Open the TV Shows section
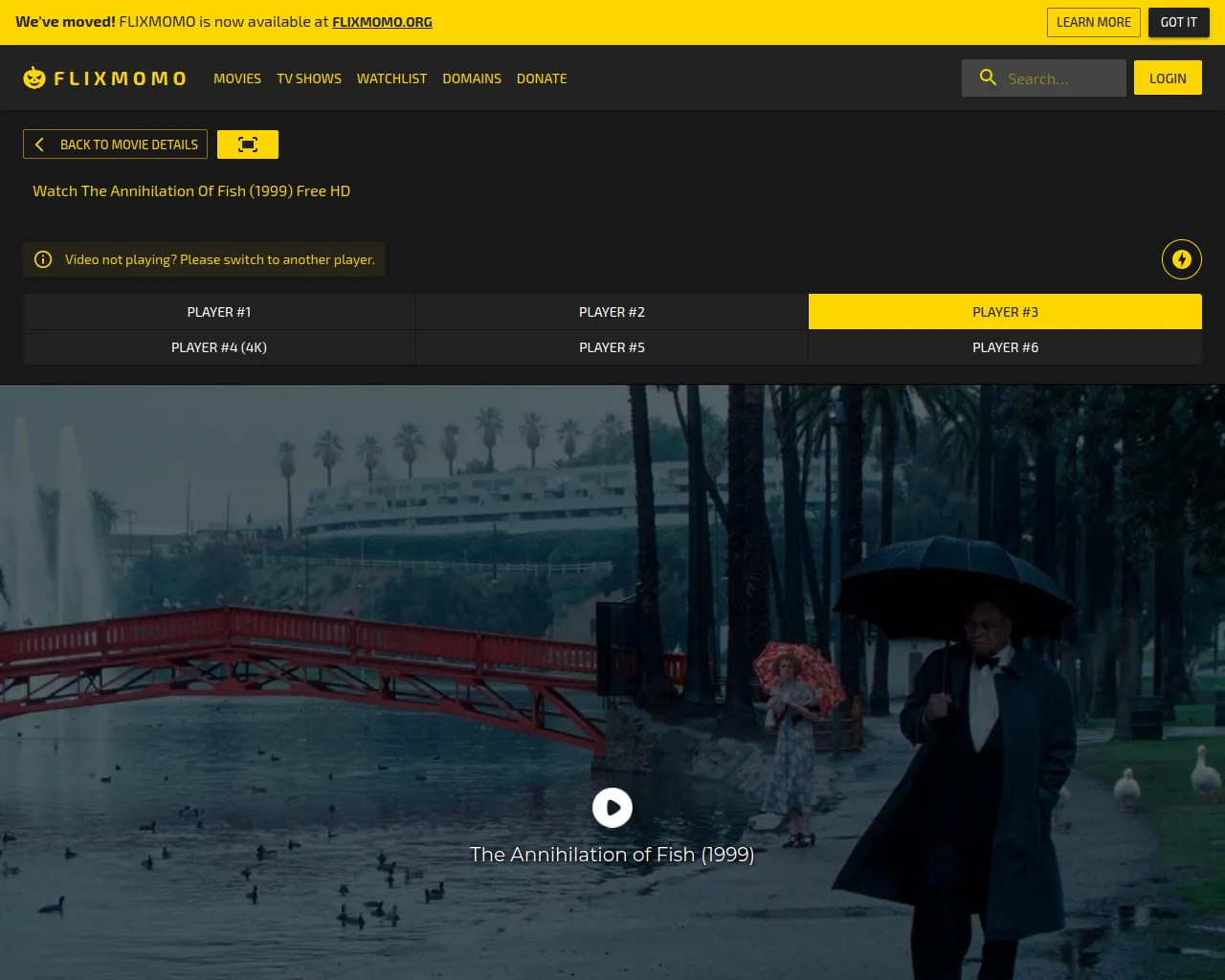The width and height of the screenshot is (1225, 980). pyautogui.click(x=309, y=78)
